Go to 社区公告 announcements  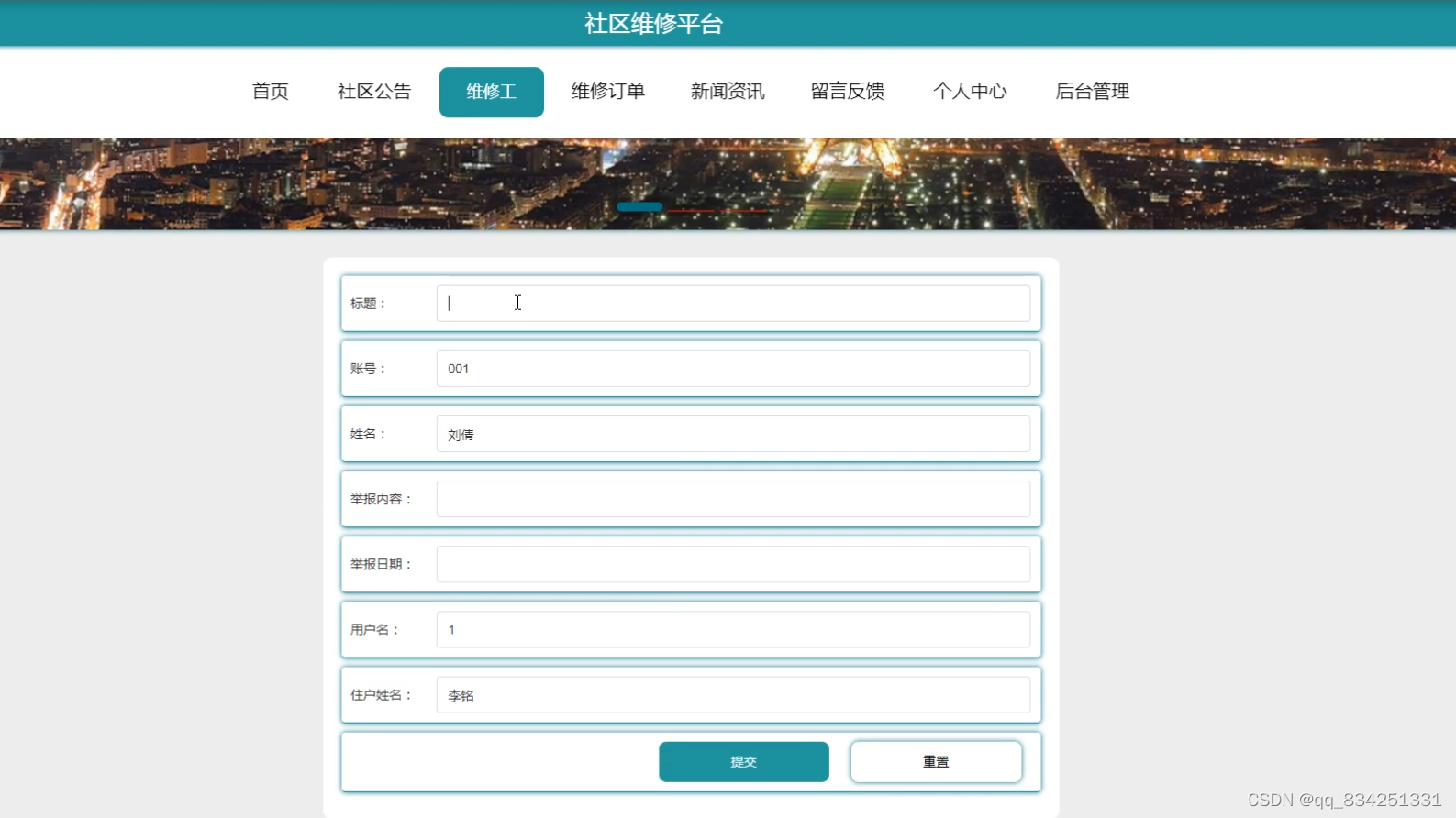coord(374,92)
